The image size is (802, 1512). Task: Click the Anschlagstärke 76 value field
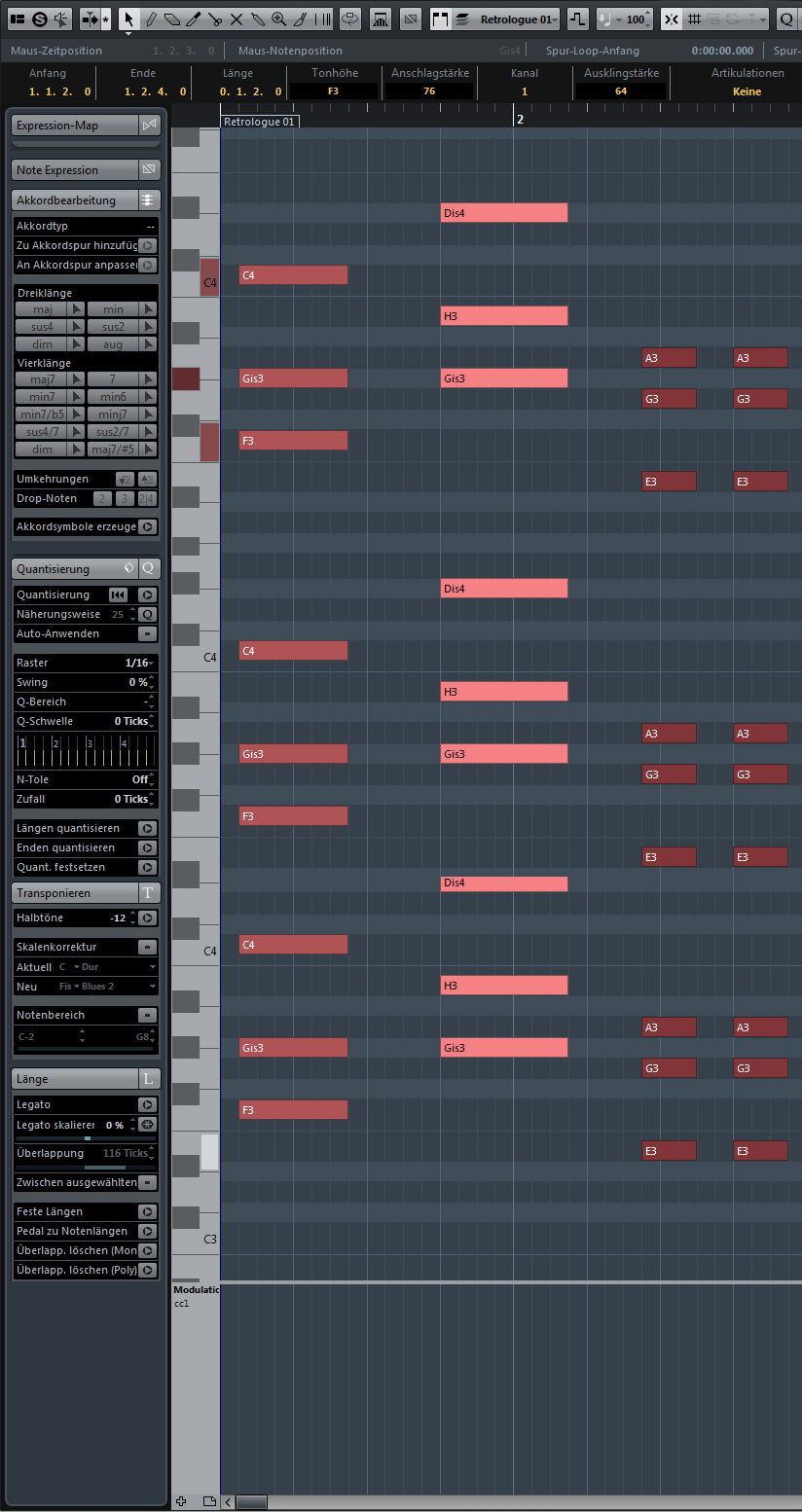coord(429,91)
